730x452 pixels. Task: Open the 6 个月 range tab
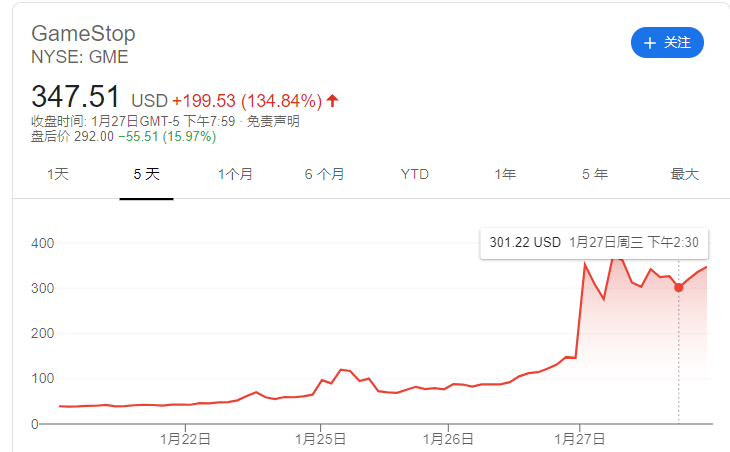(324, 174)
